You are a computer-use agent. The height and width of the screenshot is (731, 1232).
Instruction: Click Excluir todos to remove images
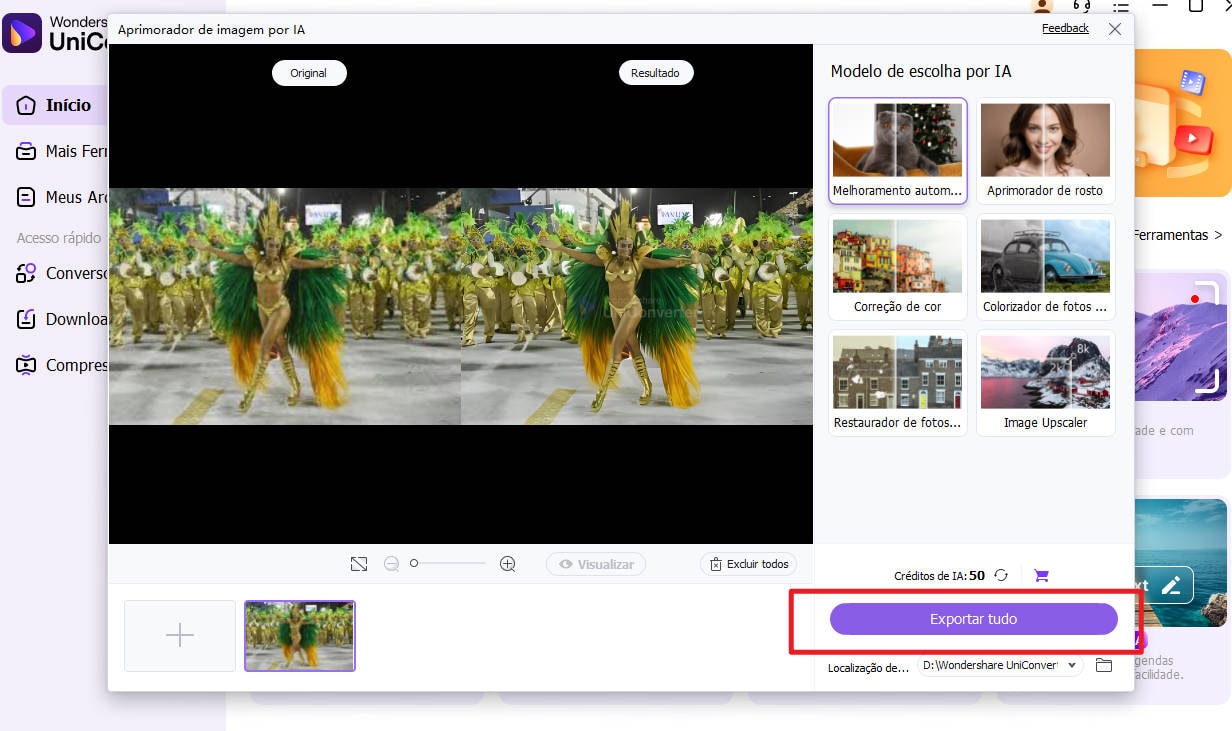749,564
